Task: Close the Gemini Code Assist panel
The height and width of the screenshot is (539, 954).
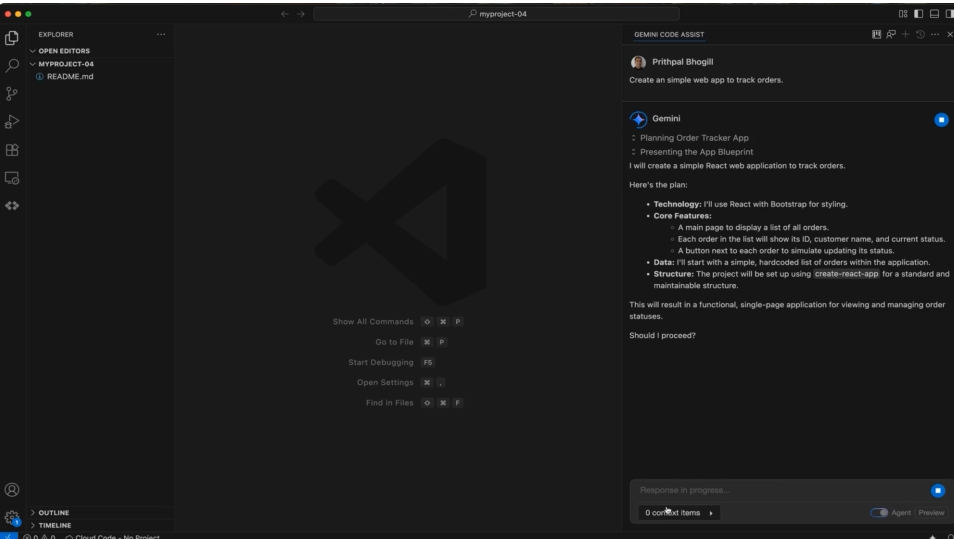Action: pos(949,35)
